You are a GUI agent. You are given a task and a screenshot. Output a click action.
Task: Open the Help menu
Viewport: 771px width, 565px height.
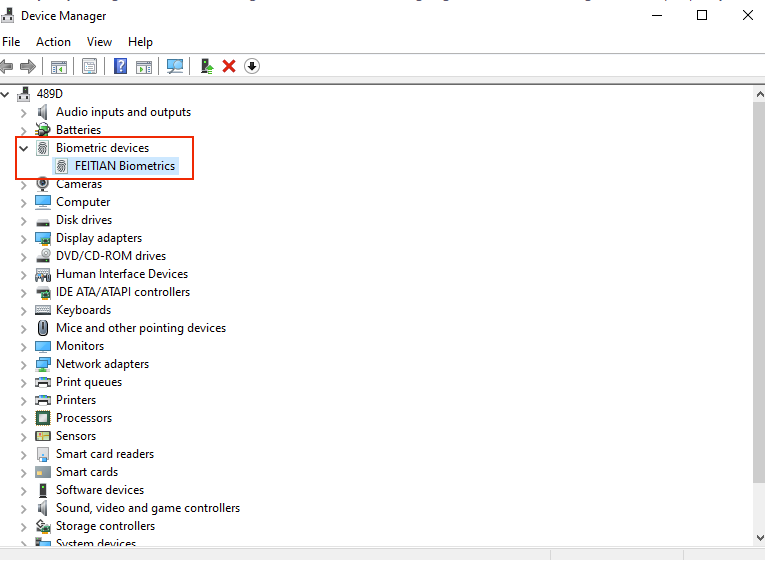[x=140, y=42]
